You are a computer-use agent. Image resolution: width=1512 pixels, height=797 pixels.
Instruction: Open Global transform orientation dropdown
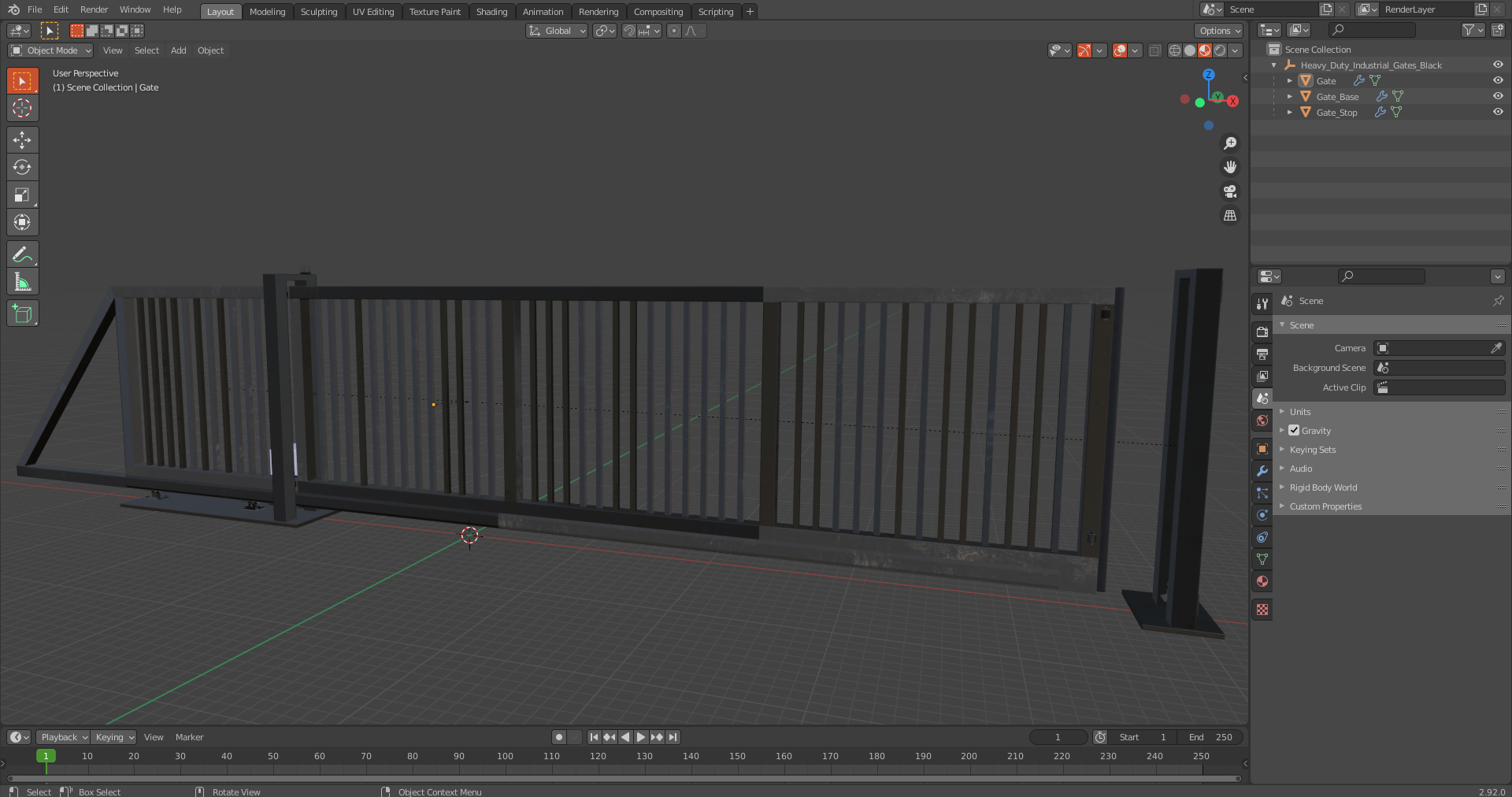[557, 31]
